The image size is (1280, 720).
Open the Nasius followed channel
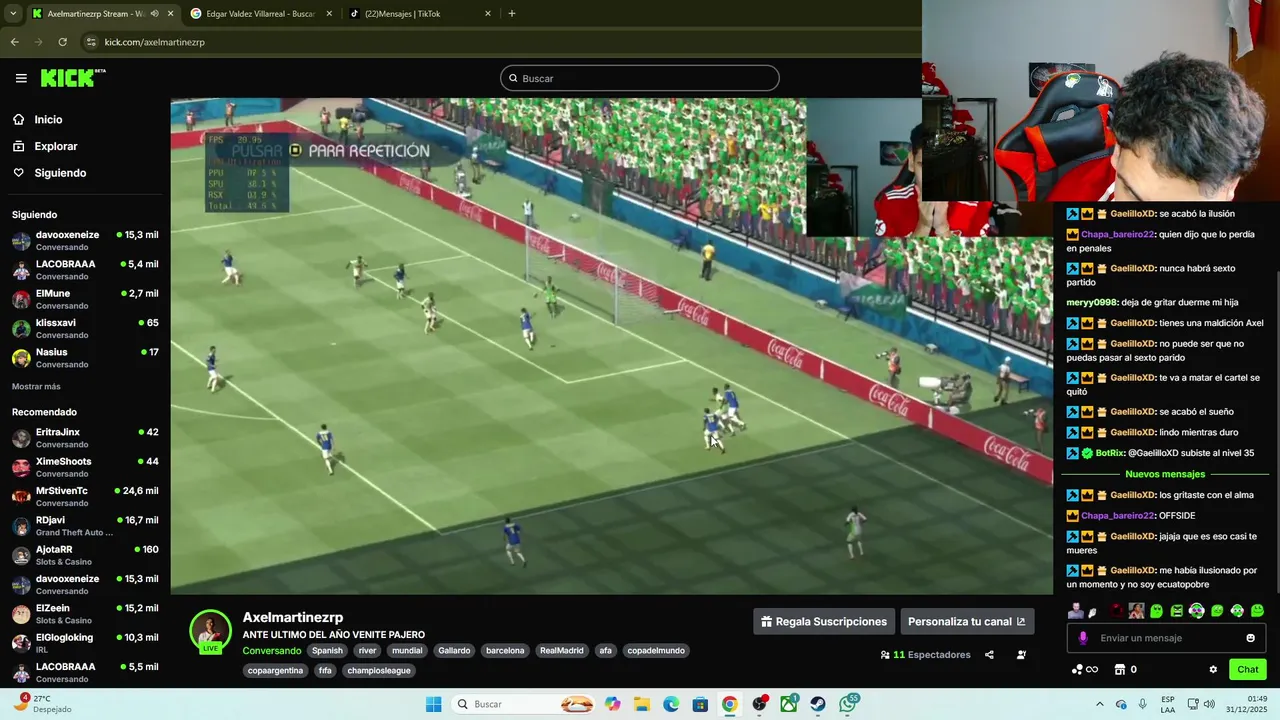85,357
